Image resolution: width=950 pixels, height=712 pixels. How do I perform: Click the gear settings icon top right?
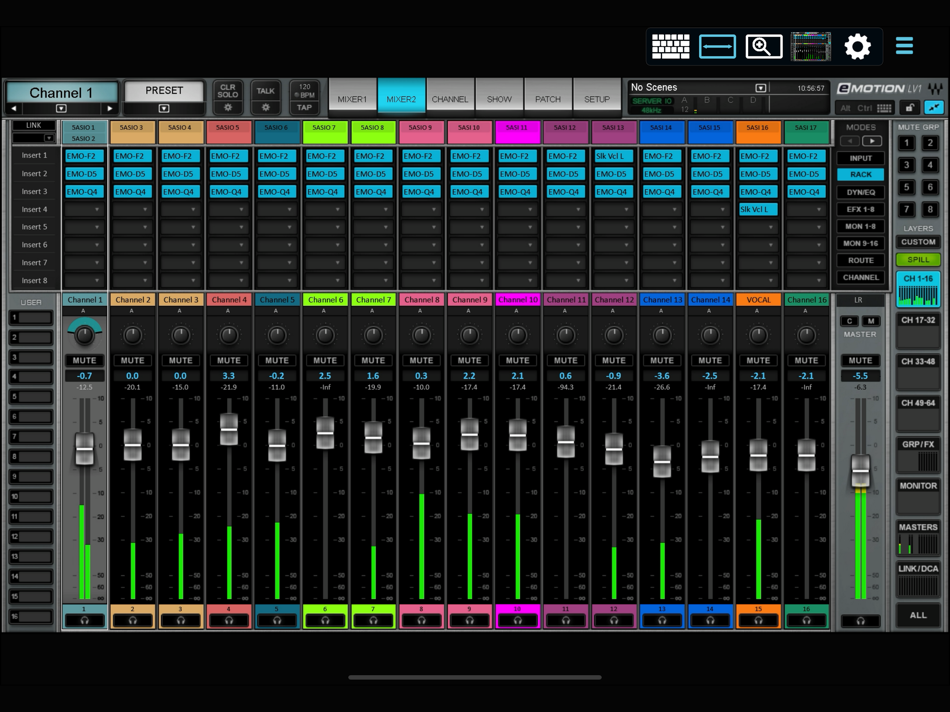point(857,47)
